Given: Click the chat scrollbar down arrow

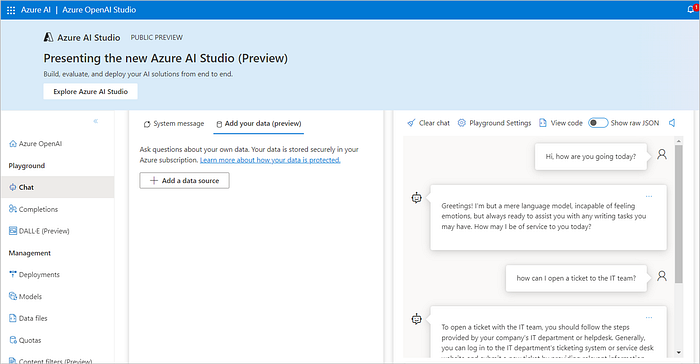Looking at the screenshot, I should [679, 352].
